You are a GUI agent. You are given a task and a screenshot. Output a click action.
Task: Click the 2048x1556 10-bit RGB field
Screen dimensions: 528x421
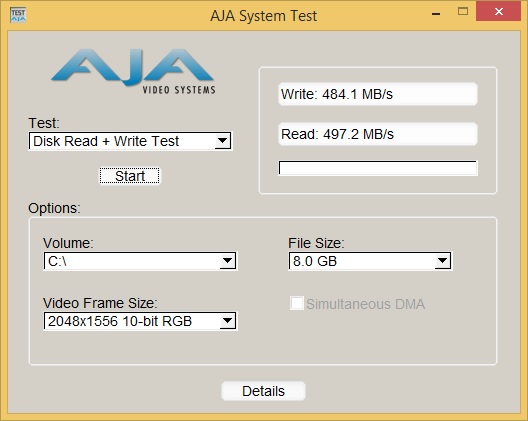(140, 321)
